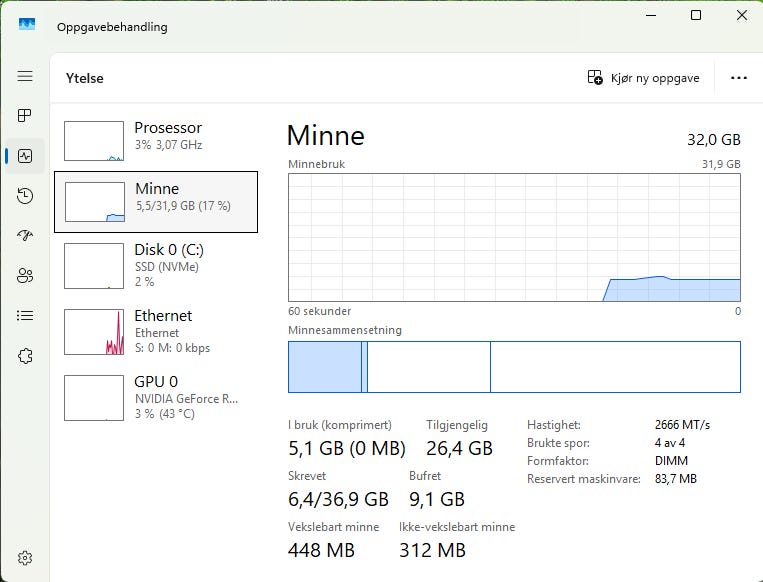
Task: Click the 32,0 GB total memory text
Action: 713,140
